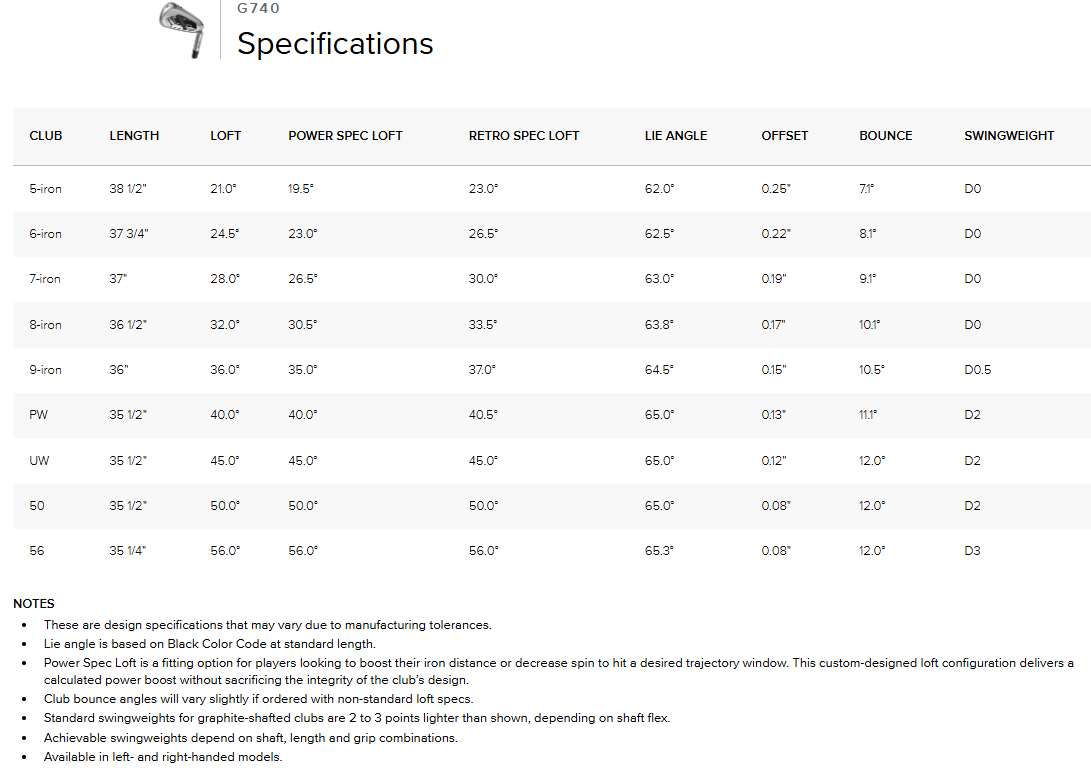The width and height of the screenshot is (1091, 768).
Task: Click the 56 wedge D3 swingweight cell
Action: pos(973,551)
